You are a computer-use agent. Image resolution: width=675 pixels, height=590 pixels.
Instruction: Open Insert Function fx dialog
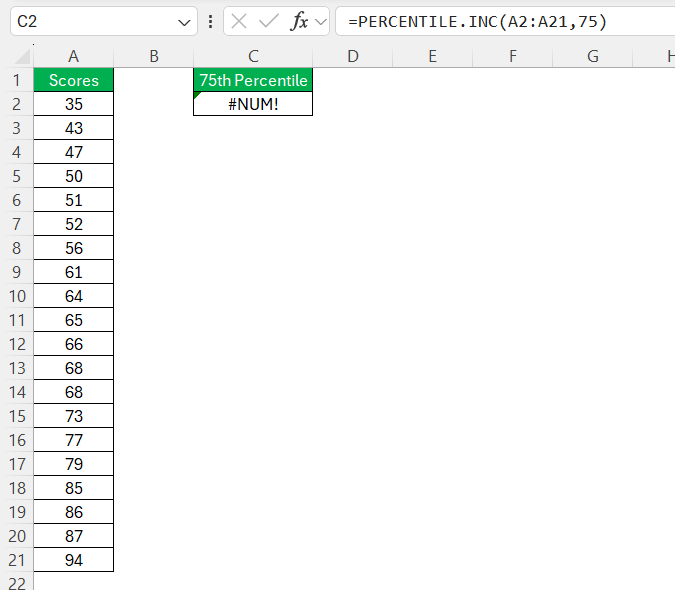tap(299, 21)
